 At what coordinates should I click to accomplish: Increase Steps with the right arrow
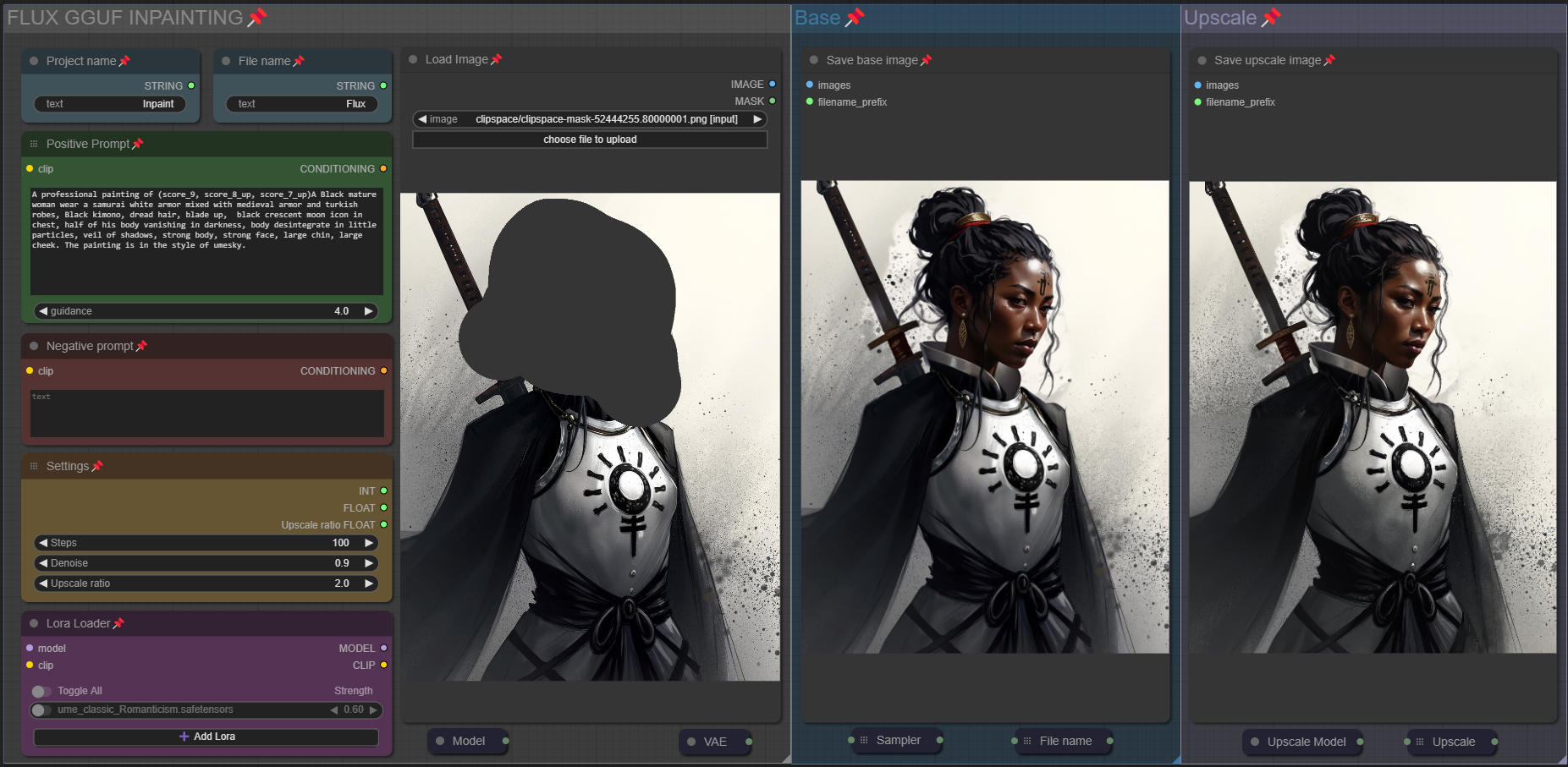pyautogui.click(x=368, y=543)
